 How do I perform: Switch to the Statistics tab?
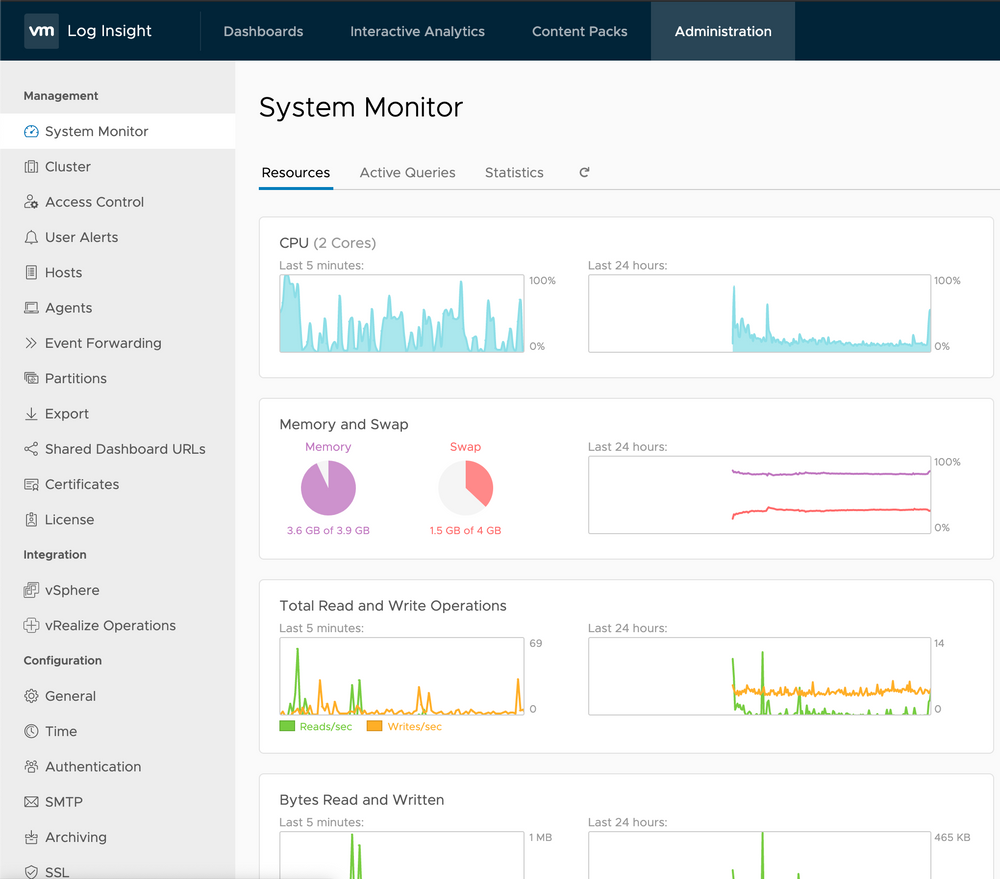point(514,173)
